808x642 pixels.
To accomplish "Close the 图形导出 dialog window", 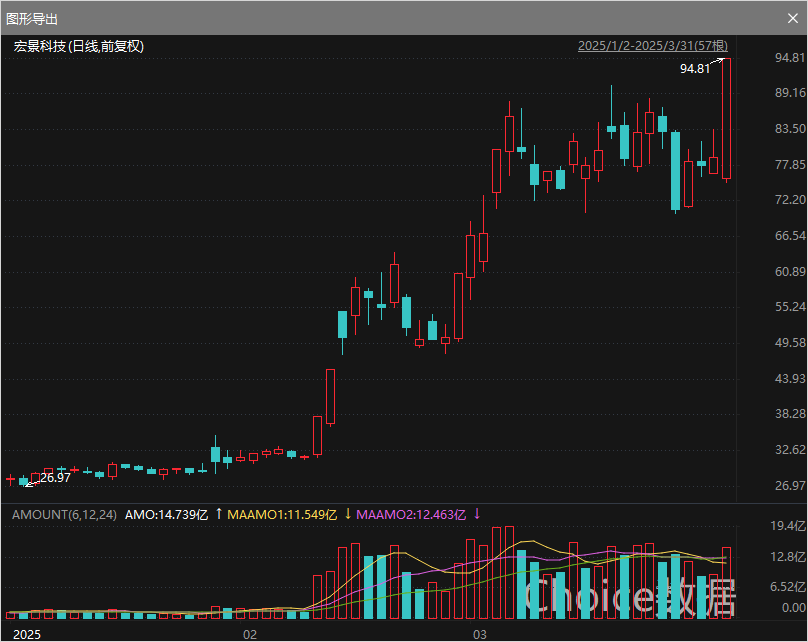I will 793,19.
